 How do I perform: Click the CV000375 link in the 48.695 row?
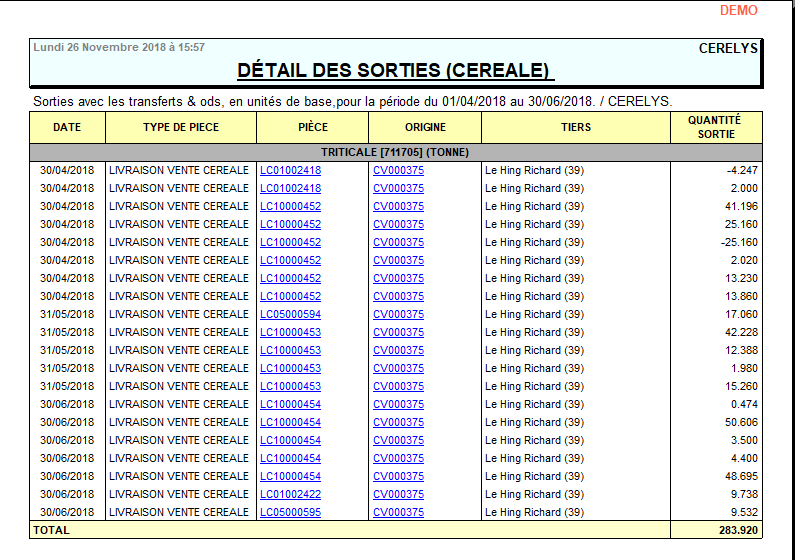click(398, 476)
